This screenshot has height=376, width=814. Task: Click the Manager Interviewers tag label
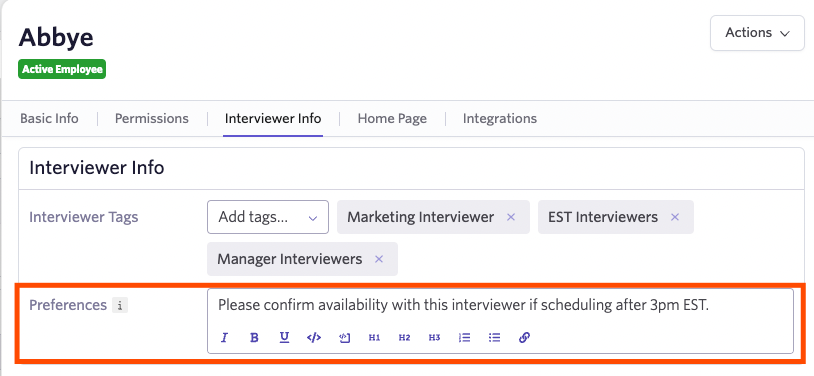pos(290,259)
